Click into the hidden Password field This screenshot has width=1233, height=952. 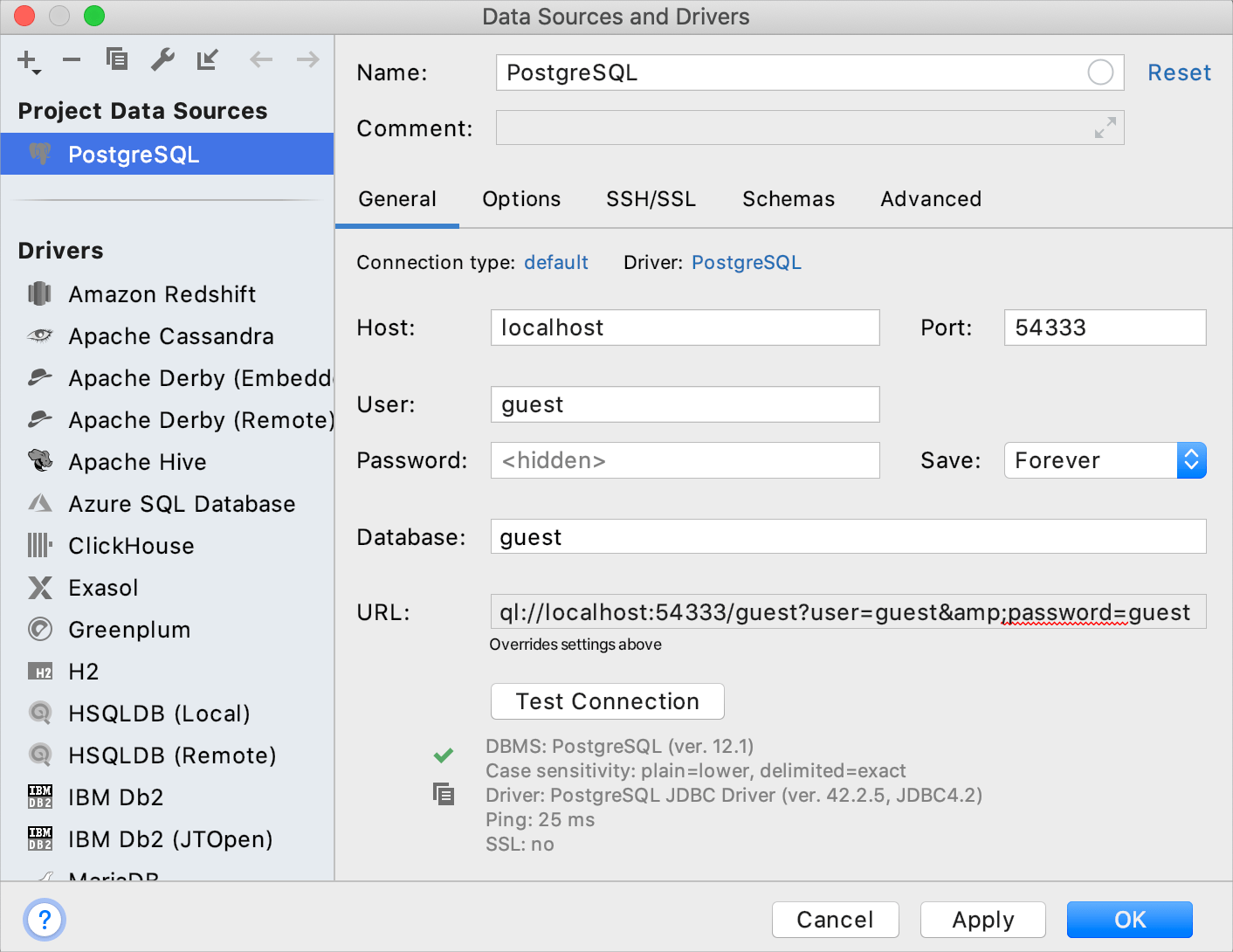[x=685, y=460]
